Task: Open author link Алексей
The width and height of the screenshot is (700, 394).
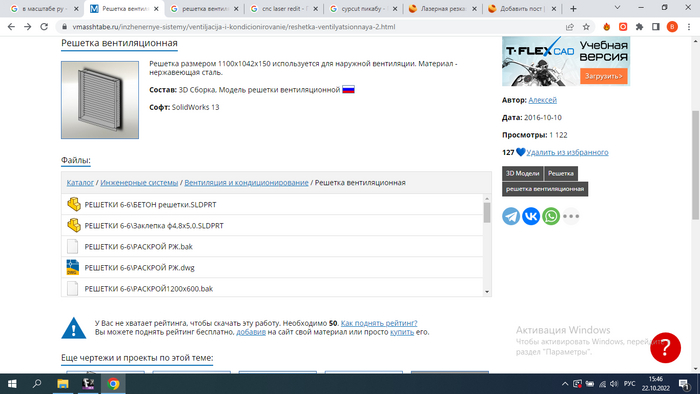Action: (542, 100)
